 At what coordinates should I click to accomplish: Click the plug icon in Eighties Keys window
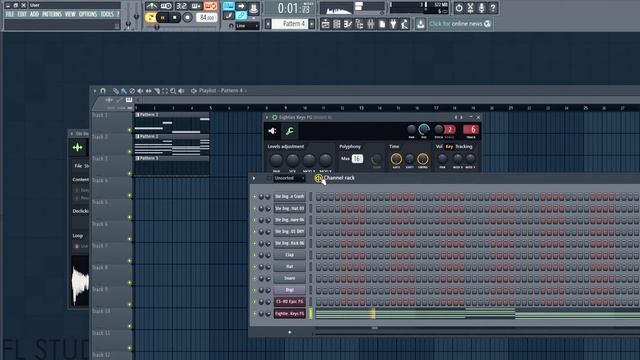pos(272,131)
